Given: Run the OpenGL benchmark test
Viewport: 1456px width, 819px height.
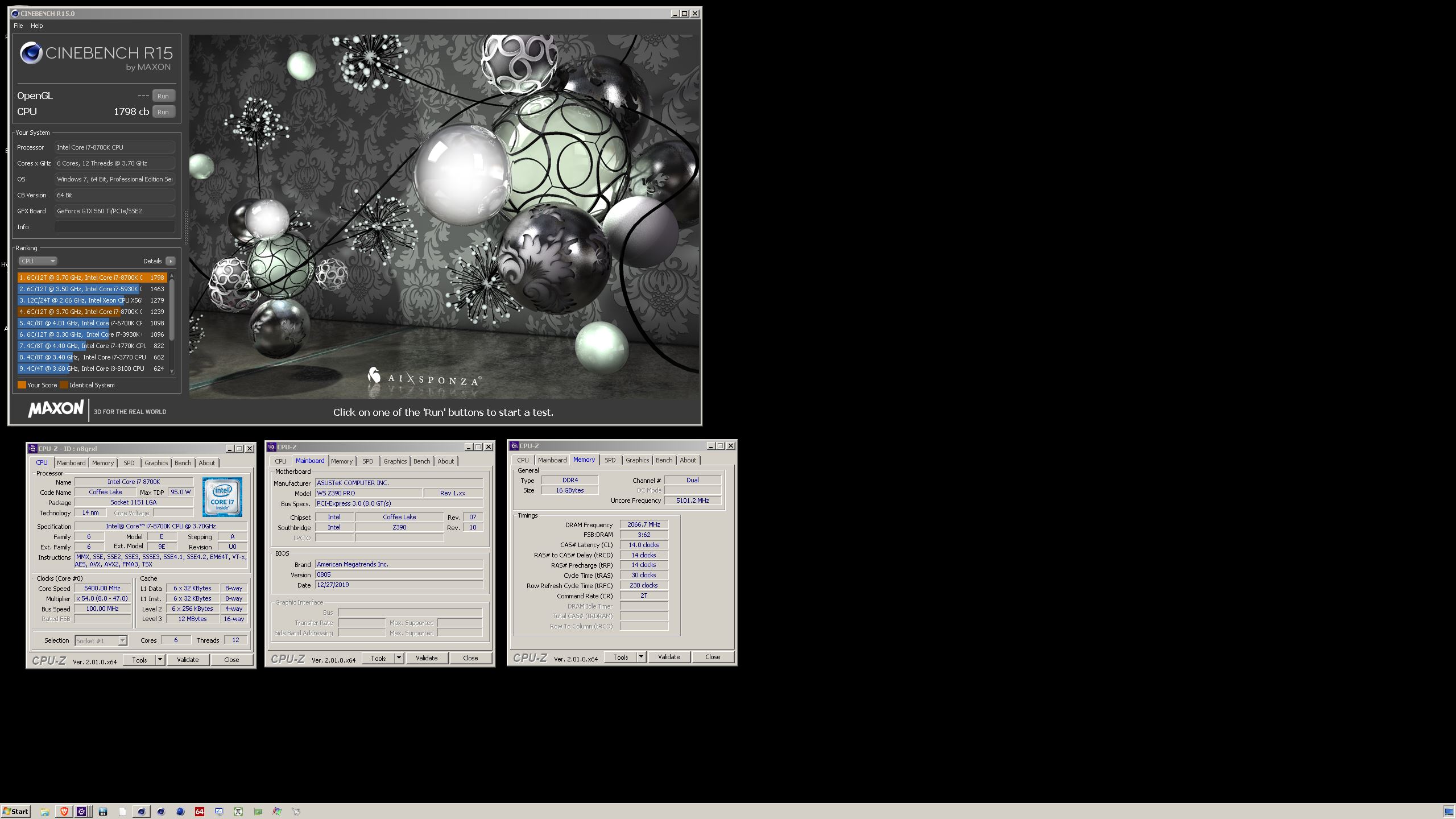Looking at the screenshot, I should 163,96.
